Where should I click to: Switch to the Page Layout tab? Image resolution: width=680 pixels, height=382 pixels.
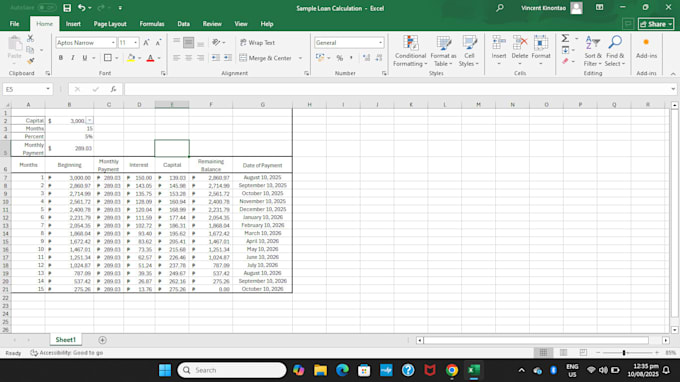110,24
